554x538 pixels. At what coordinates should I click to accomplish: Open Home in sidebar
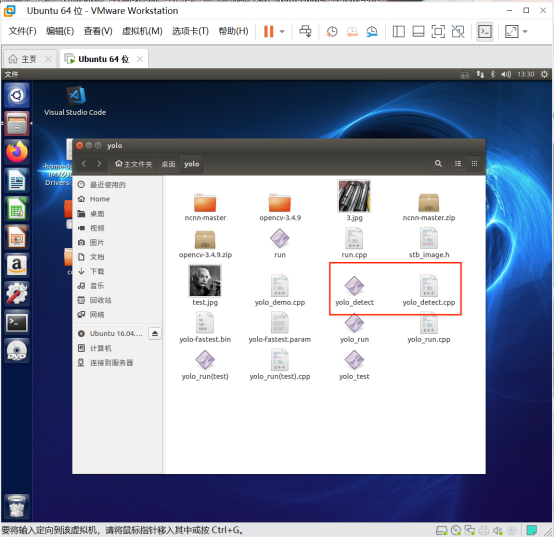point(117,199)
